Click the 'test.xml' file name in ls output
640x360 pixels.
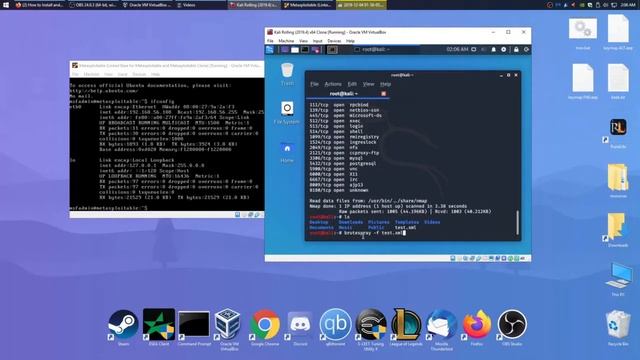click(x=405, y=227)
